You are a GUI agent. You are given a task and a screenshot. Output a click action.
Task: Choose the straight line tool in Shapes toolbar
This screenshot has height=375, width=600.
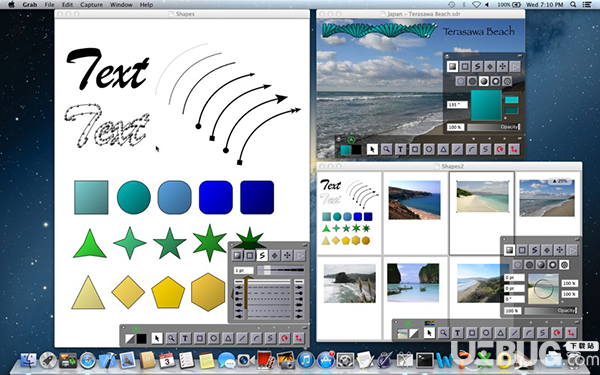coord(242,338)
